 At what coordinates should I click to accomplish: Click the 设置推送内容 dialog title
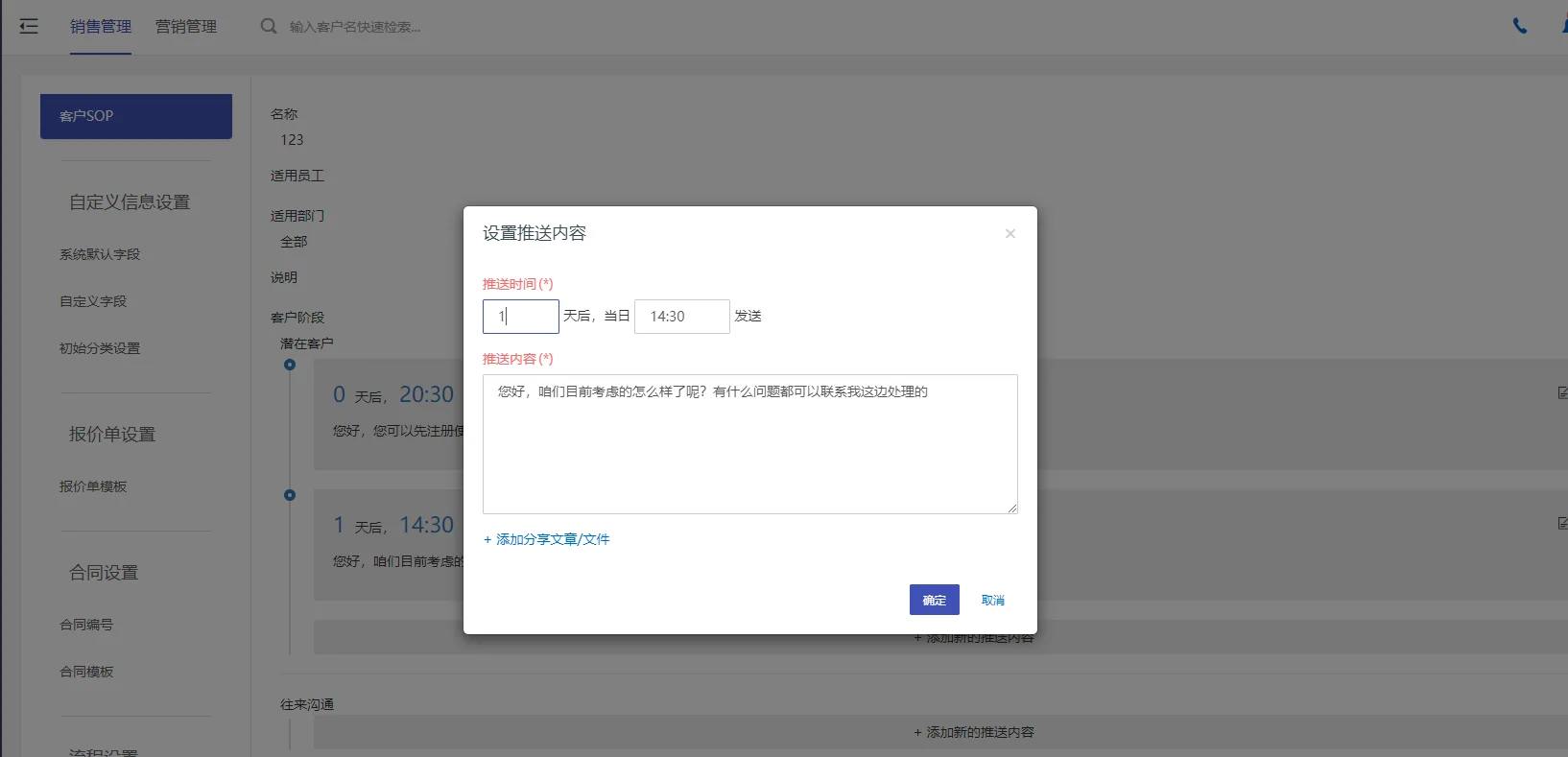[x=535, y=233]
